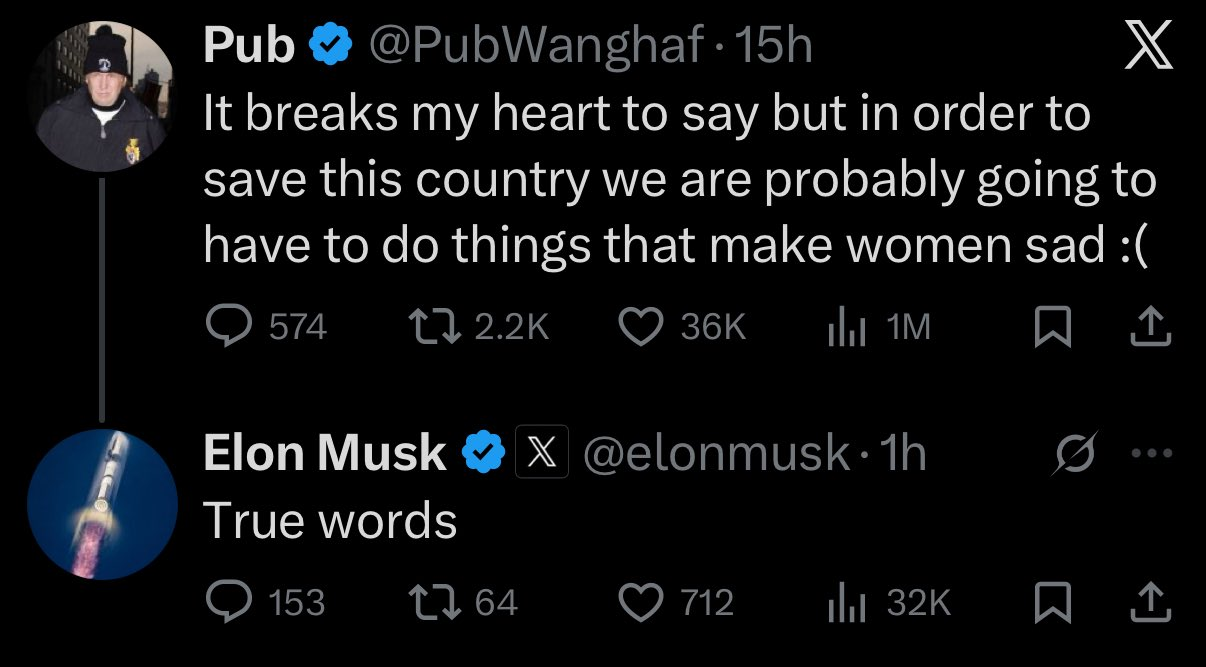1206x667 pixels.
Task: Open the three-dot more menu on Elon's reply
Action: [x=1150, y=452]
